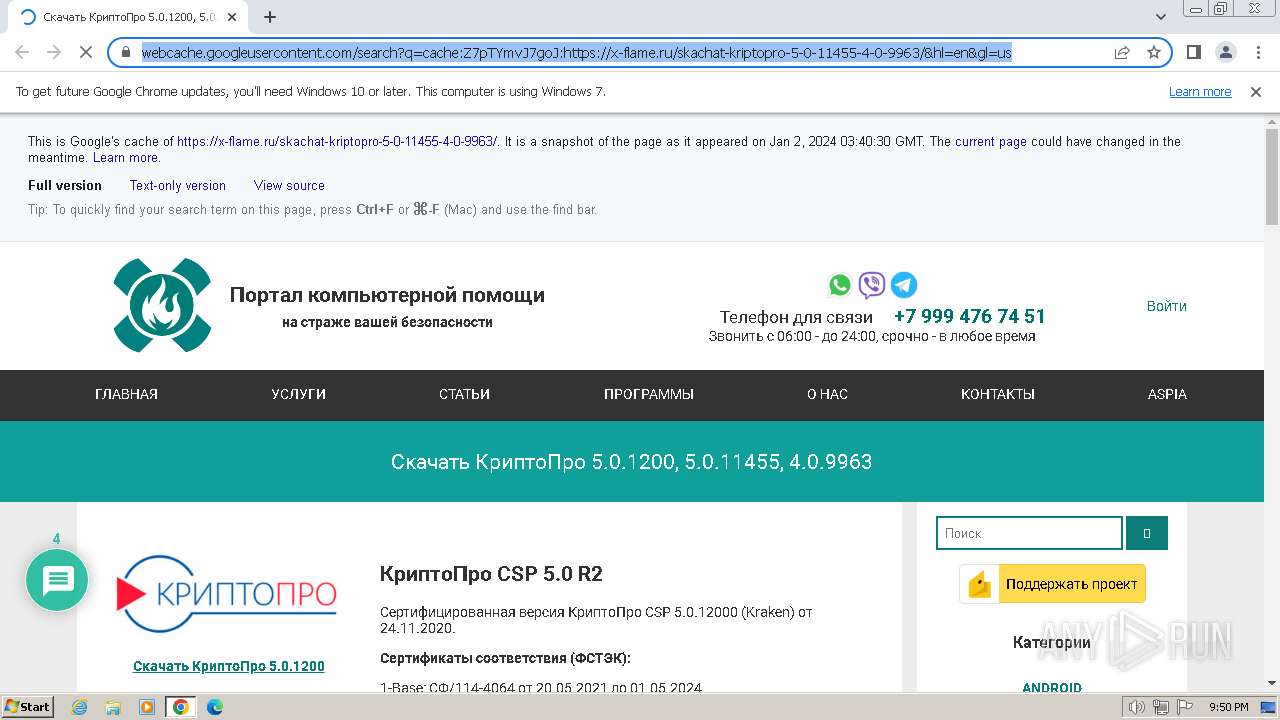Click the Viber contact icon
1280x720 pixels.
click(x=872, y=285)
